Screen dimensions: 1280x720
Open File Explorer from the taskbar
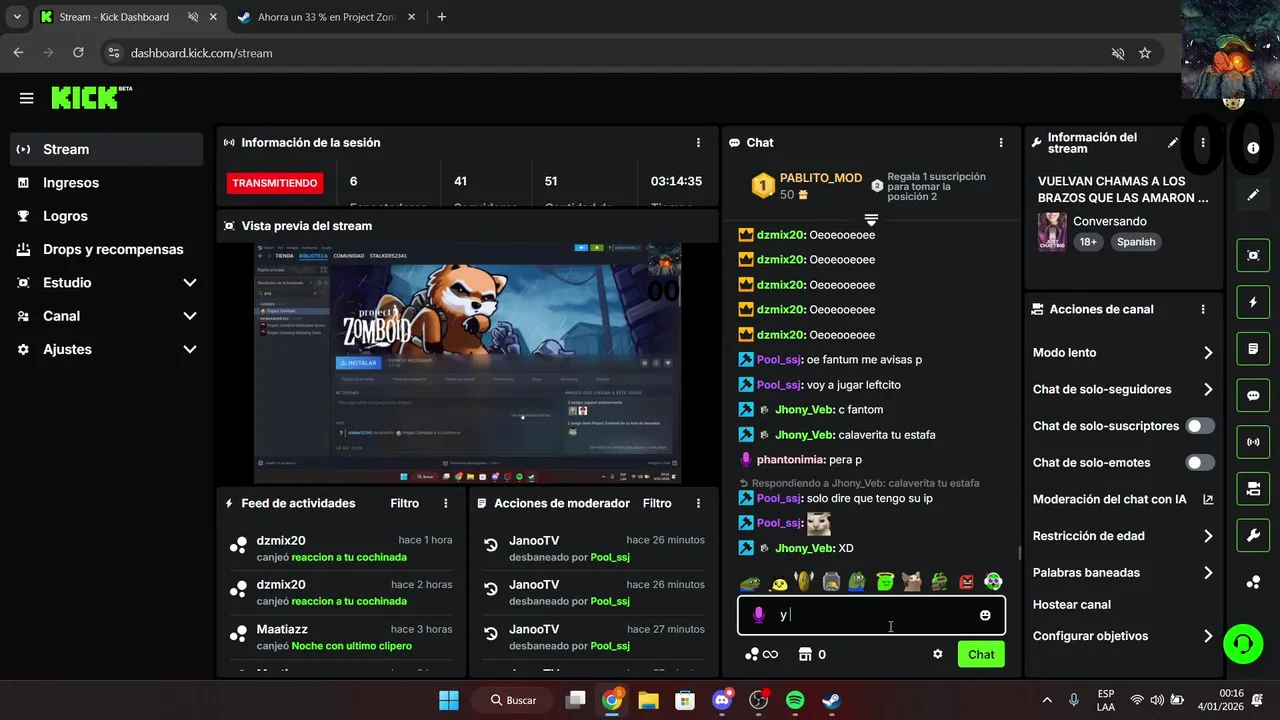[648, 700]
